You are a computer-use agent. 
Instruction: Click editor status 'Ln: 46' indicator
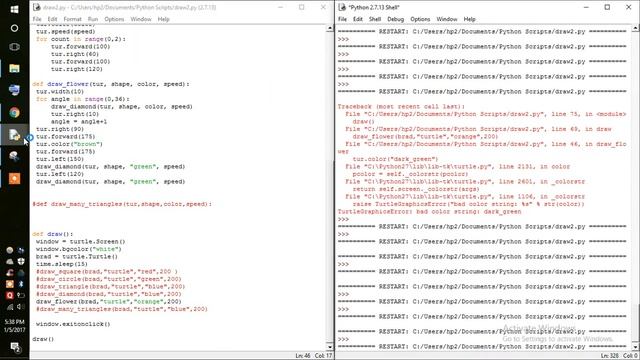point(302,356)
